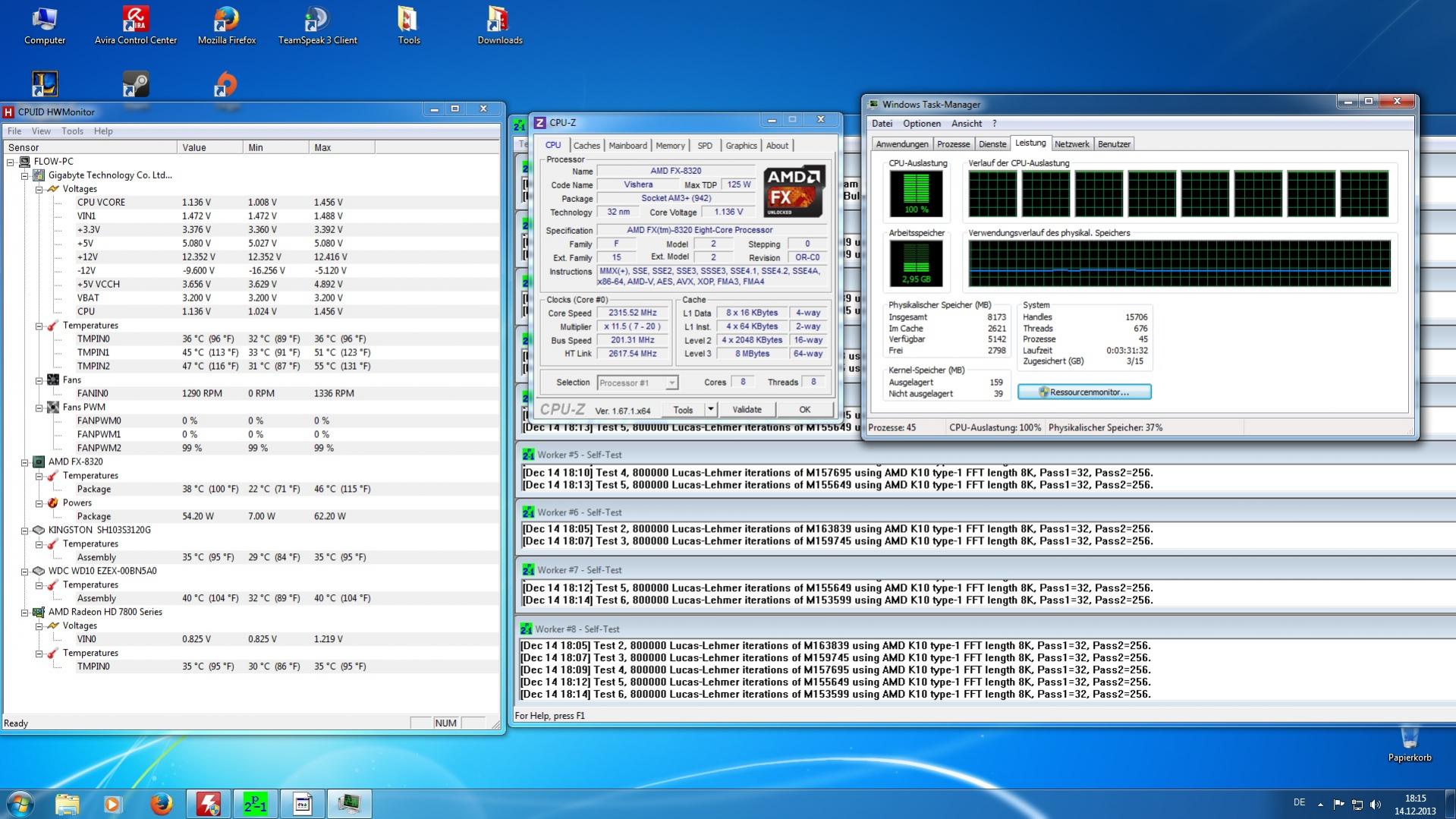Image resolution: width=1456 pixels, height=819 pixels.
Task: Switch to the Mainboard tab in CPU-Z
Action: pyautogui.click(x=627, y=146)
